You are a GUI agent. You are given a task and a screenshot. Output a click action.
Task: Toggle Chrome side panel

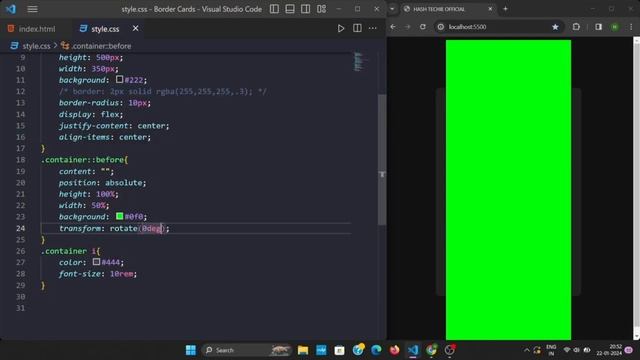pyautogui.click(x=598, y=27)
